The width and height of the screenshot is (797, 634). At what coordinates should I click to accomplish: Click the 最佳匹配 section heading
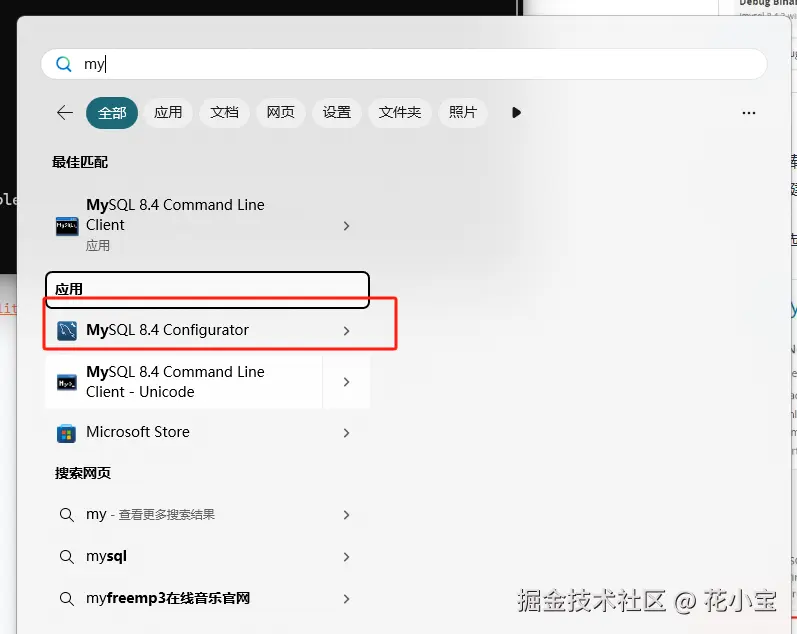[x=80, y=162]
